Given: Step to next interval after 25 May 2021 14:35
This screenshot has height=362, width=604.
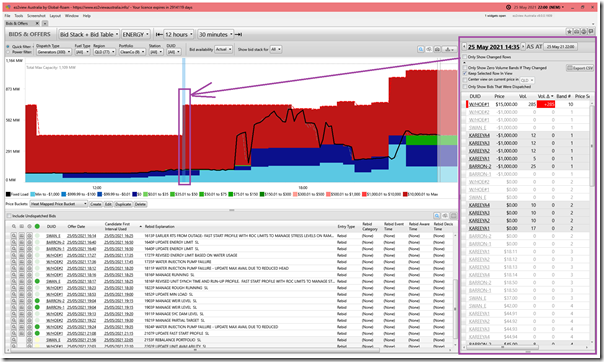Looking at the screenshot, I should coord(523,47).
